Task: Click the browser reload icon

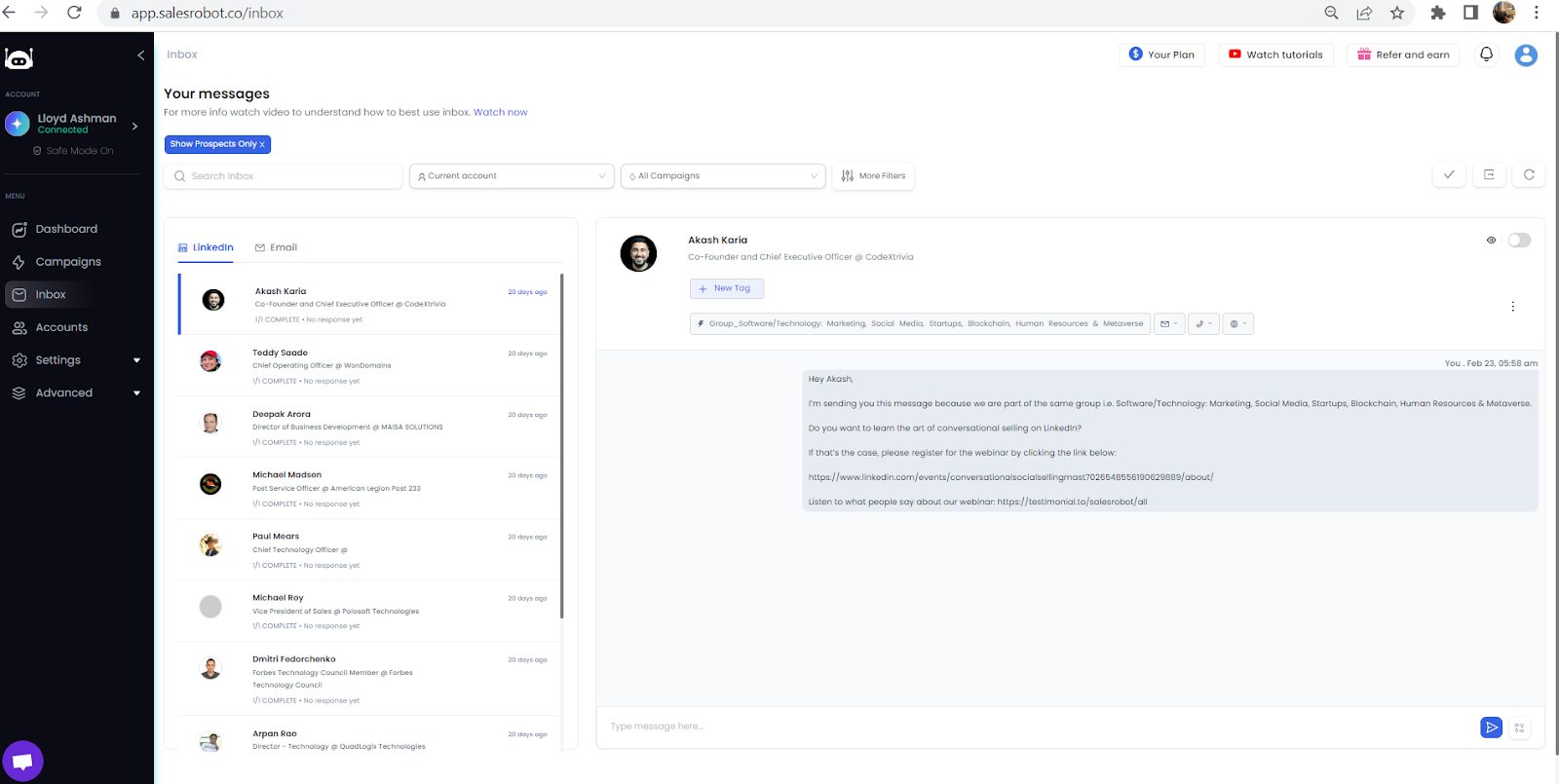Action: pyautogui.click(x=74, y=13)
